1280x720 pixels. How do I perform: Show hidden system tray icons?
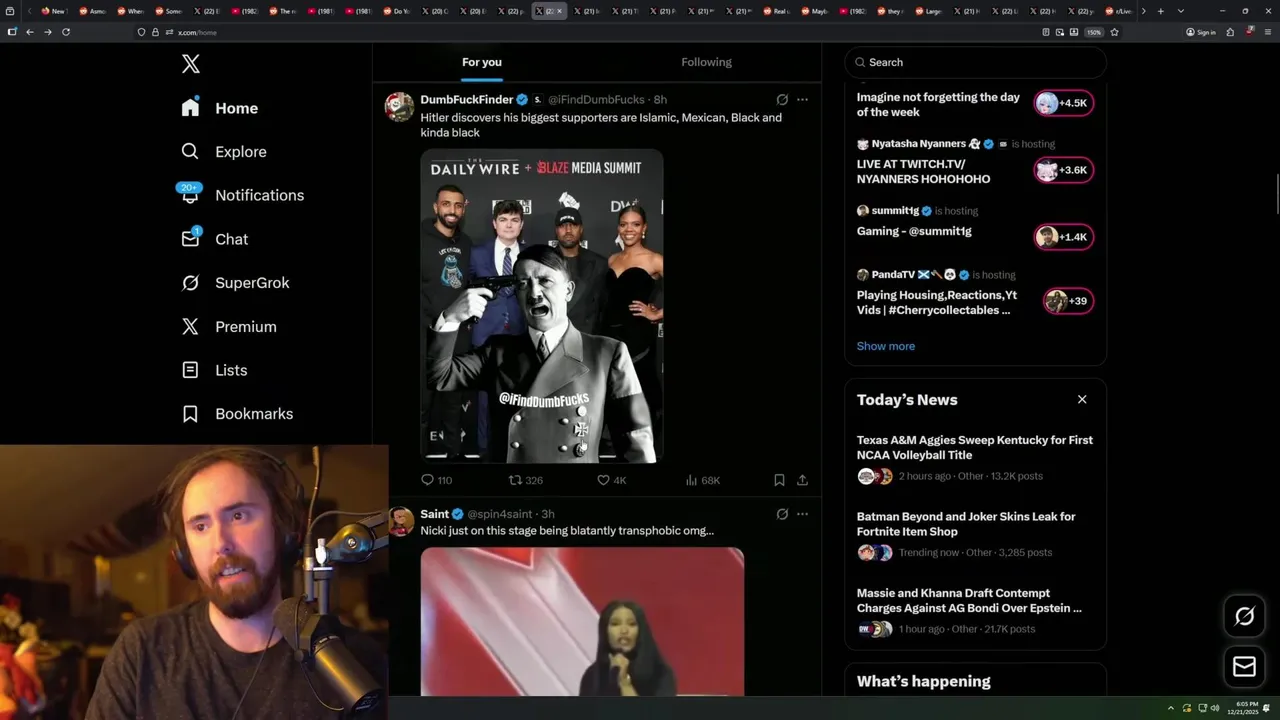pyautogui.click(x=1171, y=708)
